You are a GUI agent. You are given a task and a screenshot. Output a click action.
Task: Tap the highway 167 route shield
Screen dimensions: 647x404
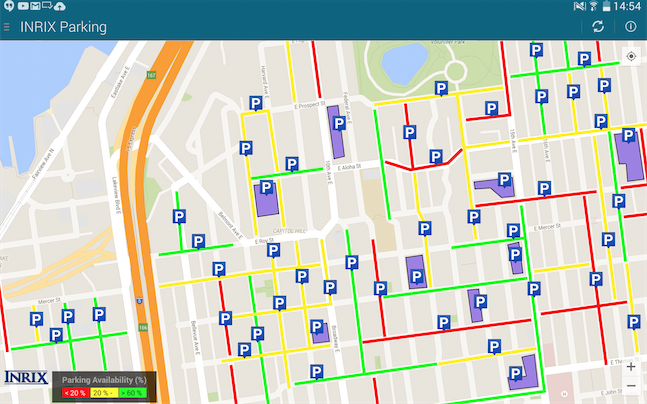pos(151,75)
